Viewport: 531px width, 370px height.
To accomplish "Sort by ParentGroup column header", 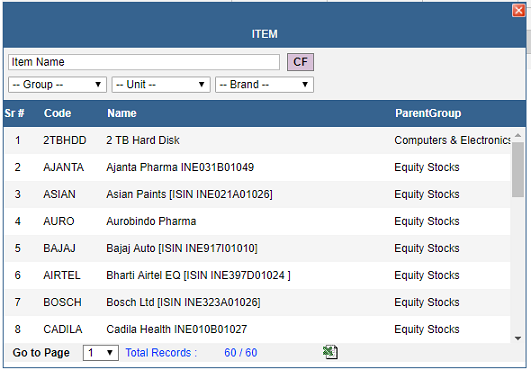I will click(428, 113).
